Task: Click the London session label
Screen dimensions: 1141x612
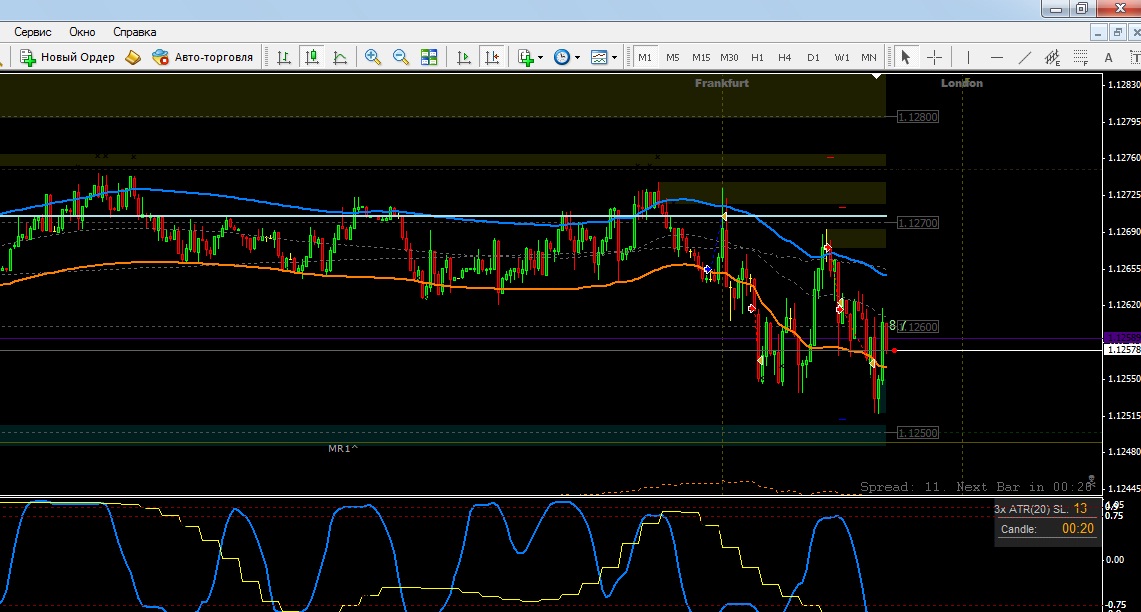Action: [962, 83]
